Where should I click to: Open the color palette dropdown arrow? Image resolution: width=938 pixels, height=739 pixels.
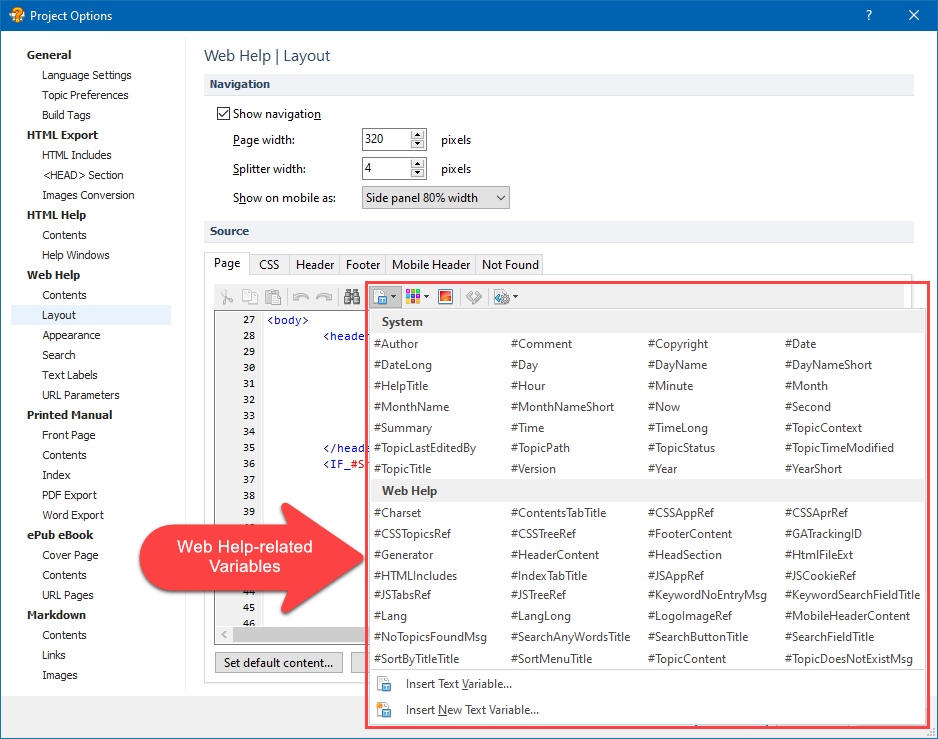(427, 297)
